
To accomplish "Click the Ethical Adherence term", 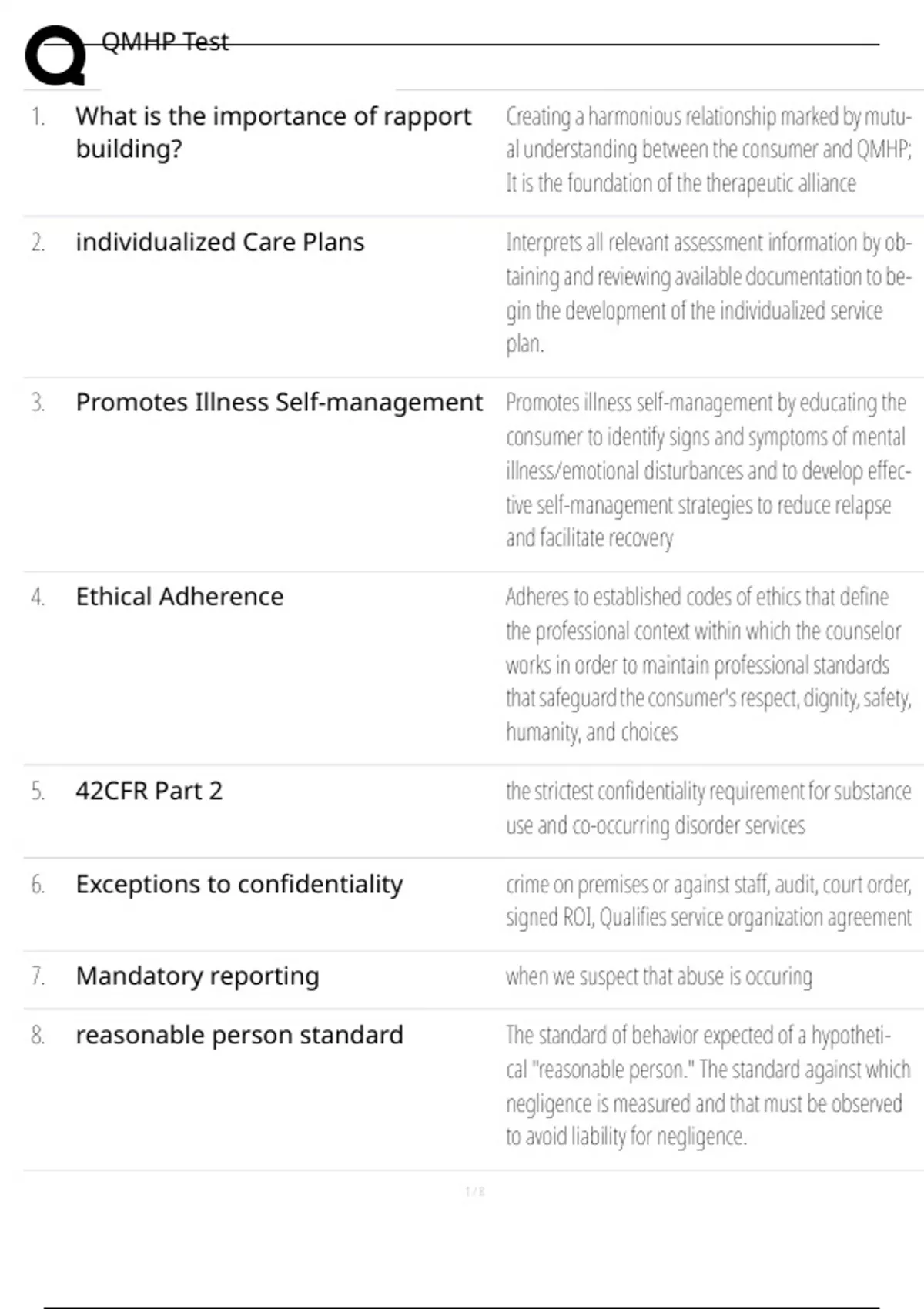I will click(x=179, y=596).
